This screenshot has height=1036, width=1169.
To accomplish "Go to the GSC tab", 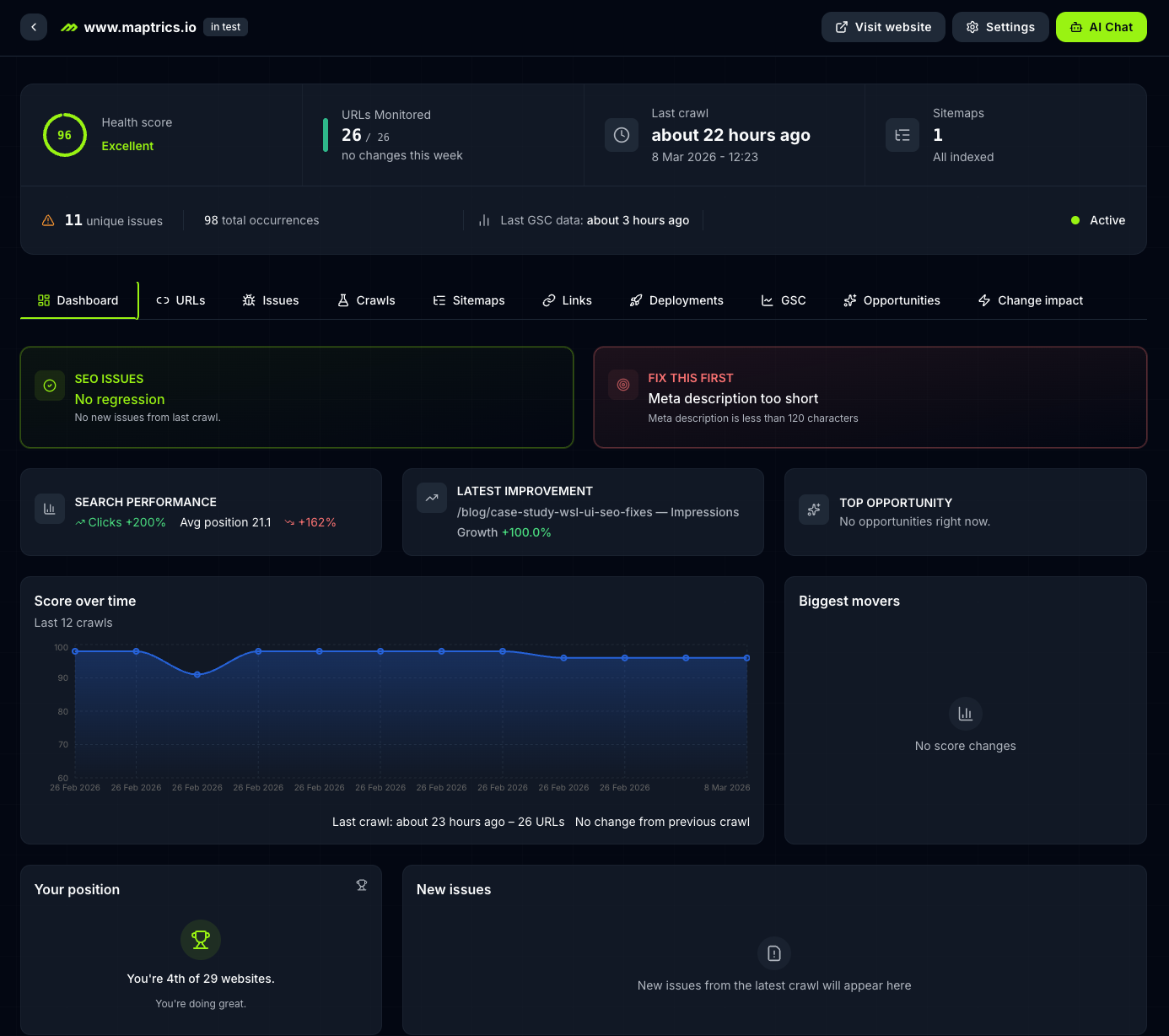I will [784, 300].
